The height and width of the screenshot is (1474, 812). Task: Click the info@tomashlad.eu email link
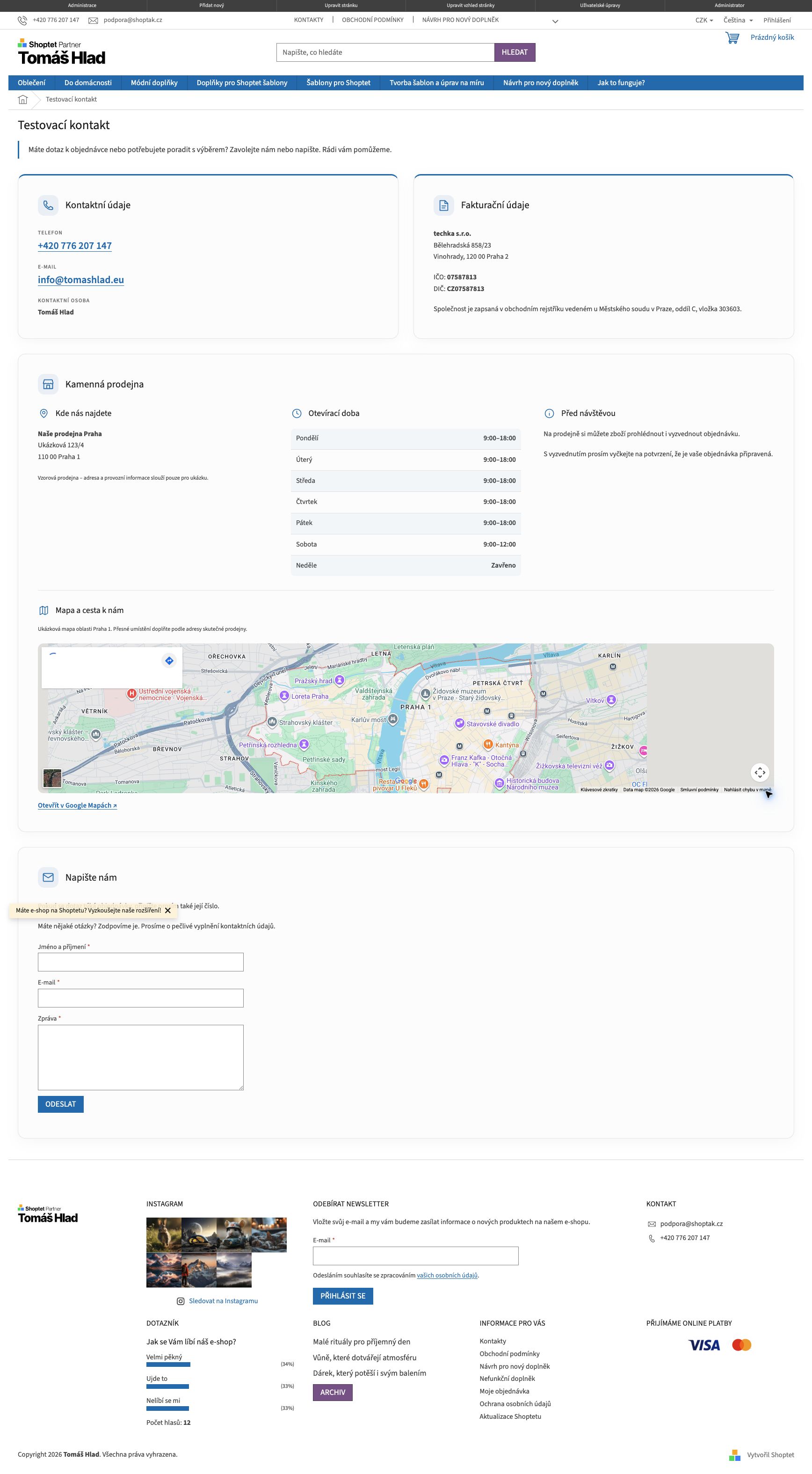click(80, 280)
